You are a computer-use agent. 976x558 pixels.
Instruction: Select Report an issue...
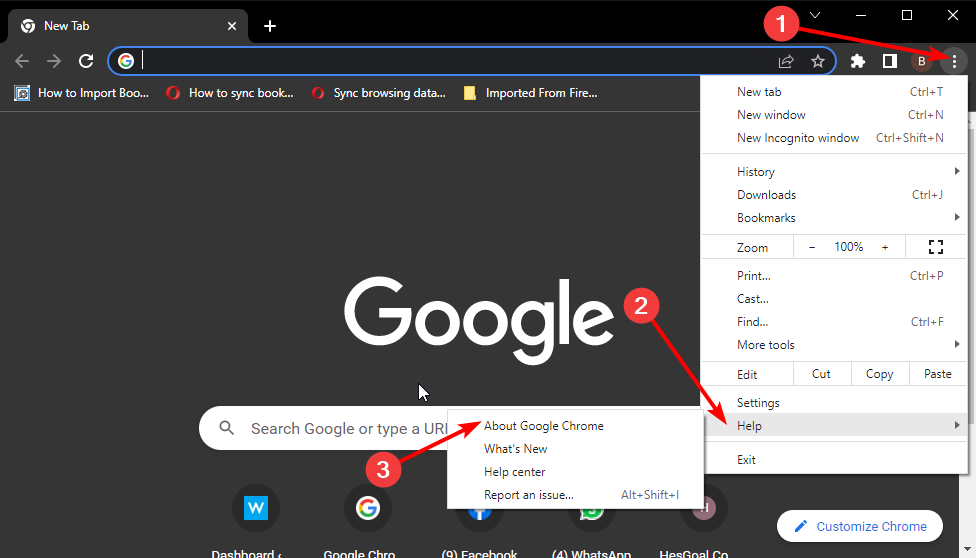[575, 495]
